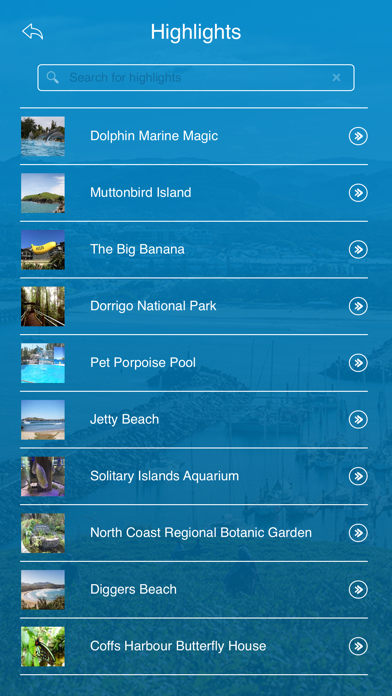This screenshot has width=392, height=696.
Task: Open Dolphin Marine Magic chevron arrow
Action: [x=358, y=136]
